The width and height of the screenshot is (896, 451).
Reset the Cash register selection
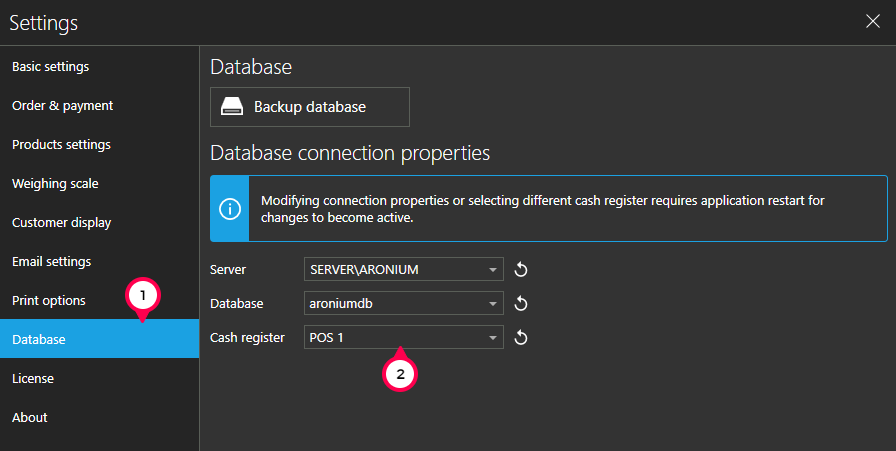520,338
